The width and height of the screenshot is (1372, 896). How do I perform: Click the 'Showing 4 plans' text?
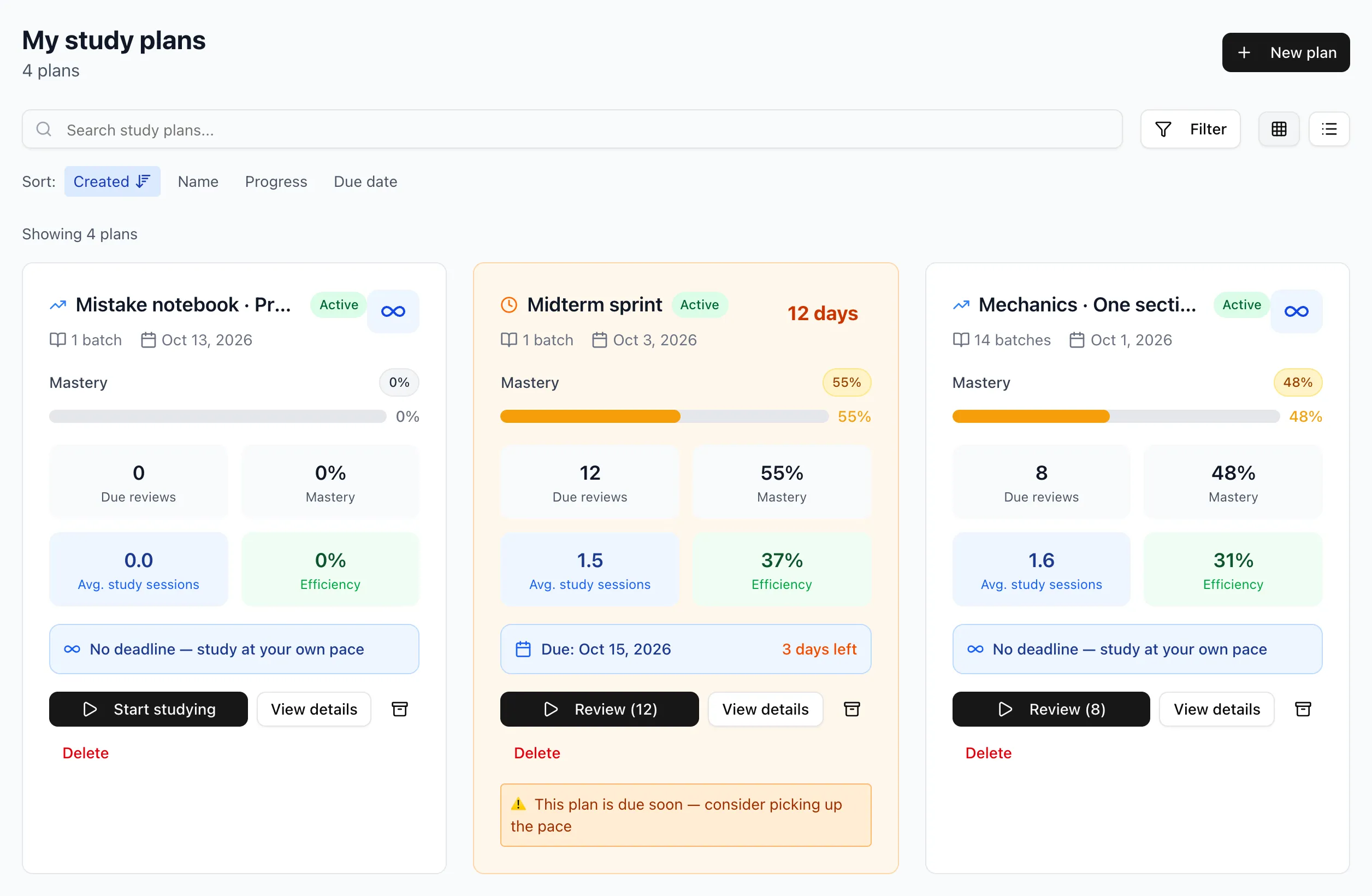click(80, 234)
